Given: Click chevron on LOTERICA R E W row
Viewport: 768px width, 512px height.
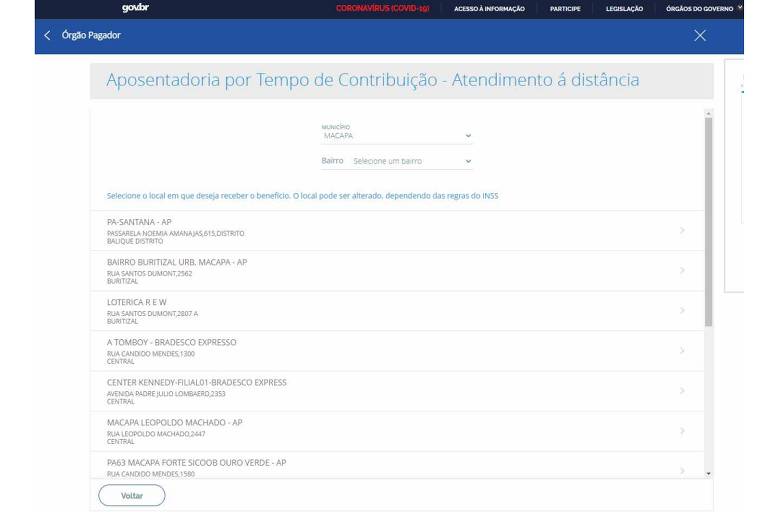Looking at the screenshot, I should (x=682, y=311).
